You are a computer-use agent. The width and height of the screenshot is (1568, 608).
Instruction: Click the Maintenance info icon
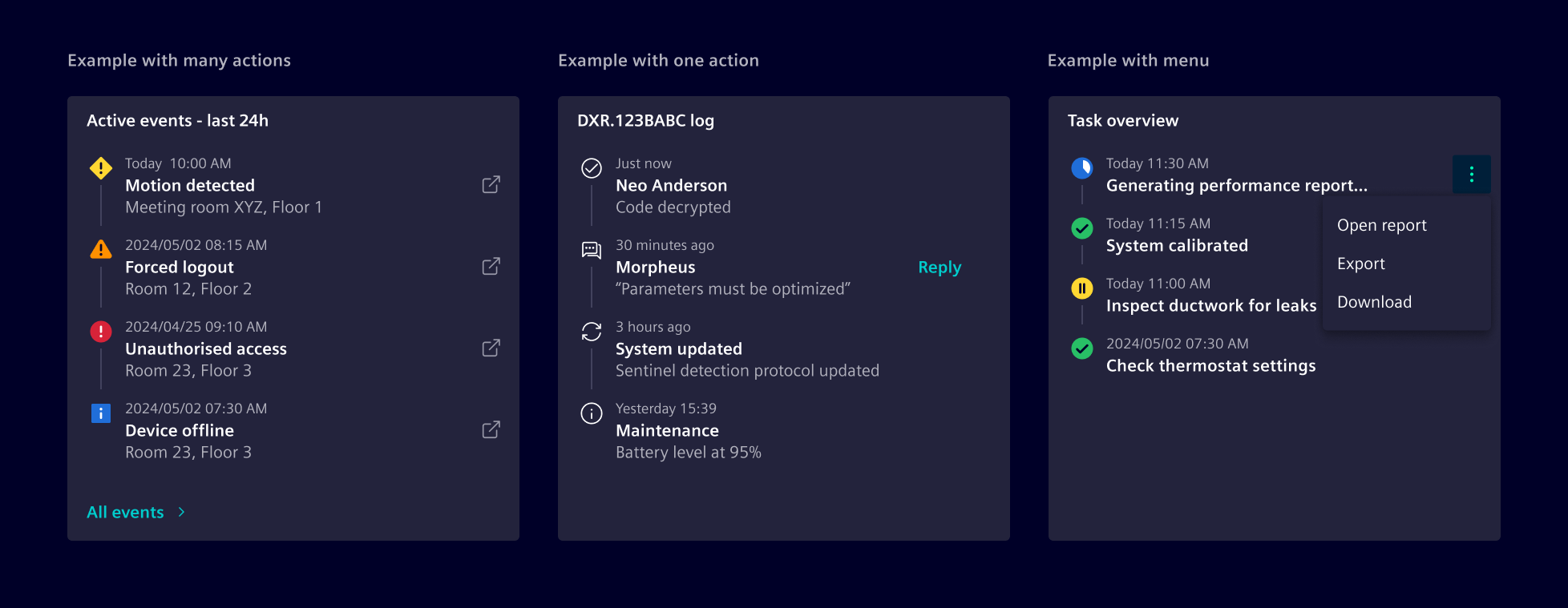[592, 413]
